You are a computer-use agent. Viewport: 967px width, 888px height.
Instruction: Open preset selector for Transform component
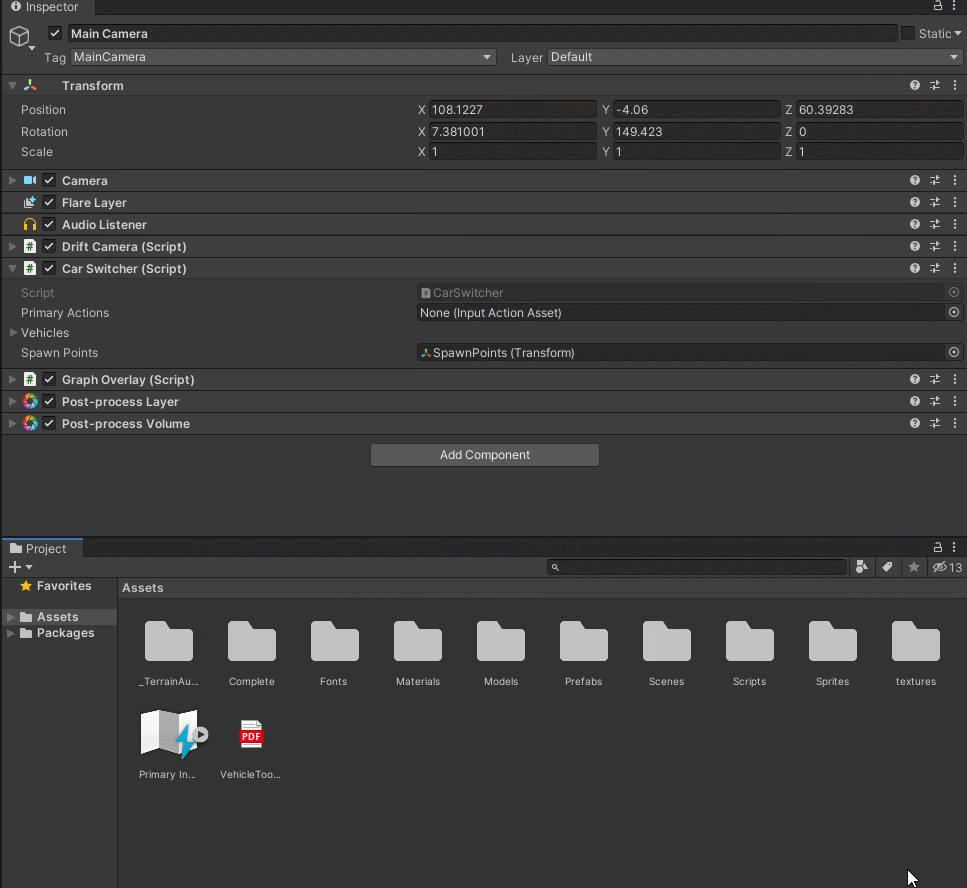935,86
